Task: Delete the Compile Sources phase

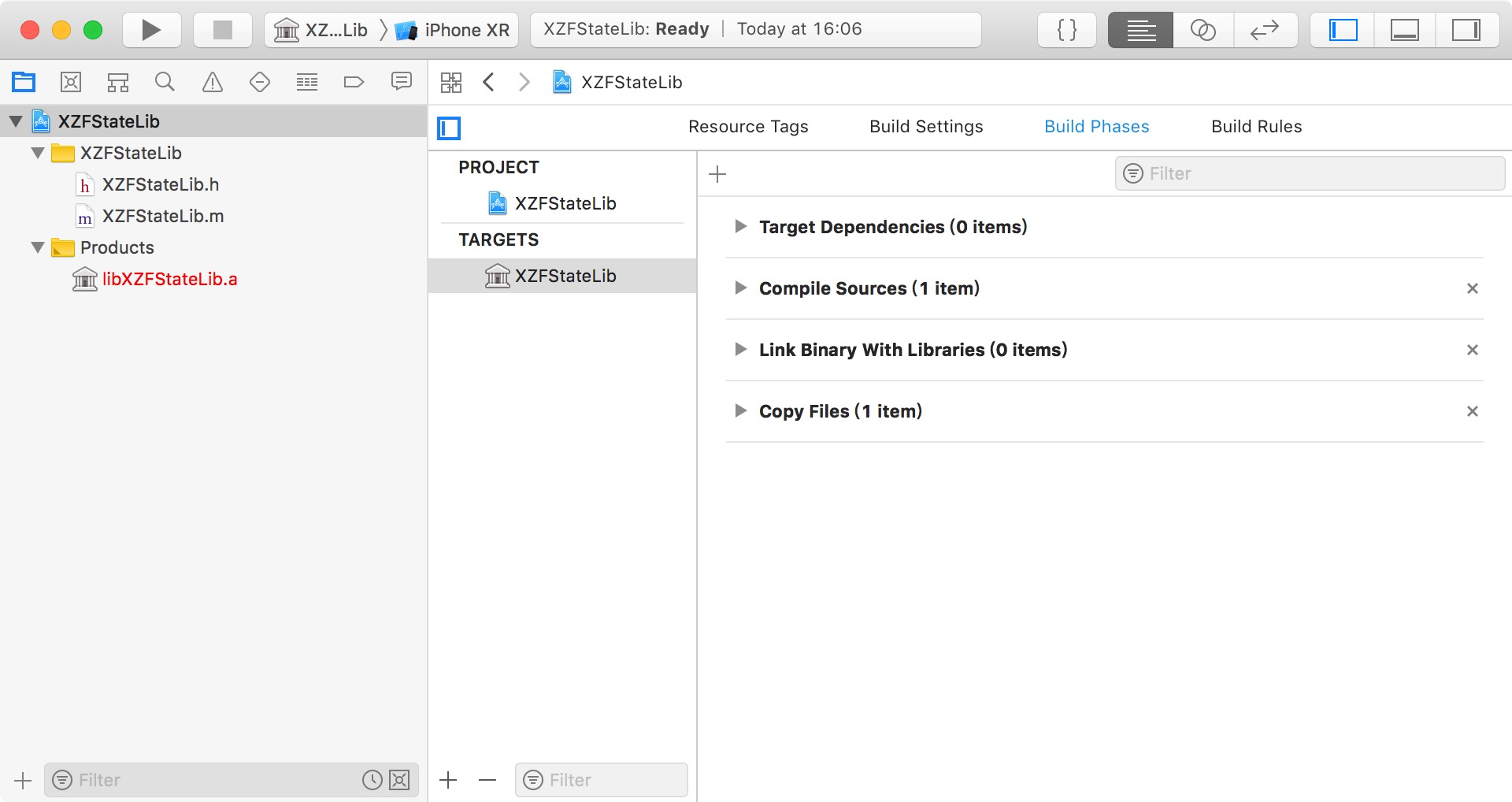Action: (1472, 288)
